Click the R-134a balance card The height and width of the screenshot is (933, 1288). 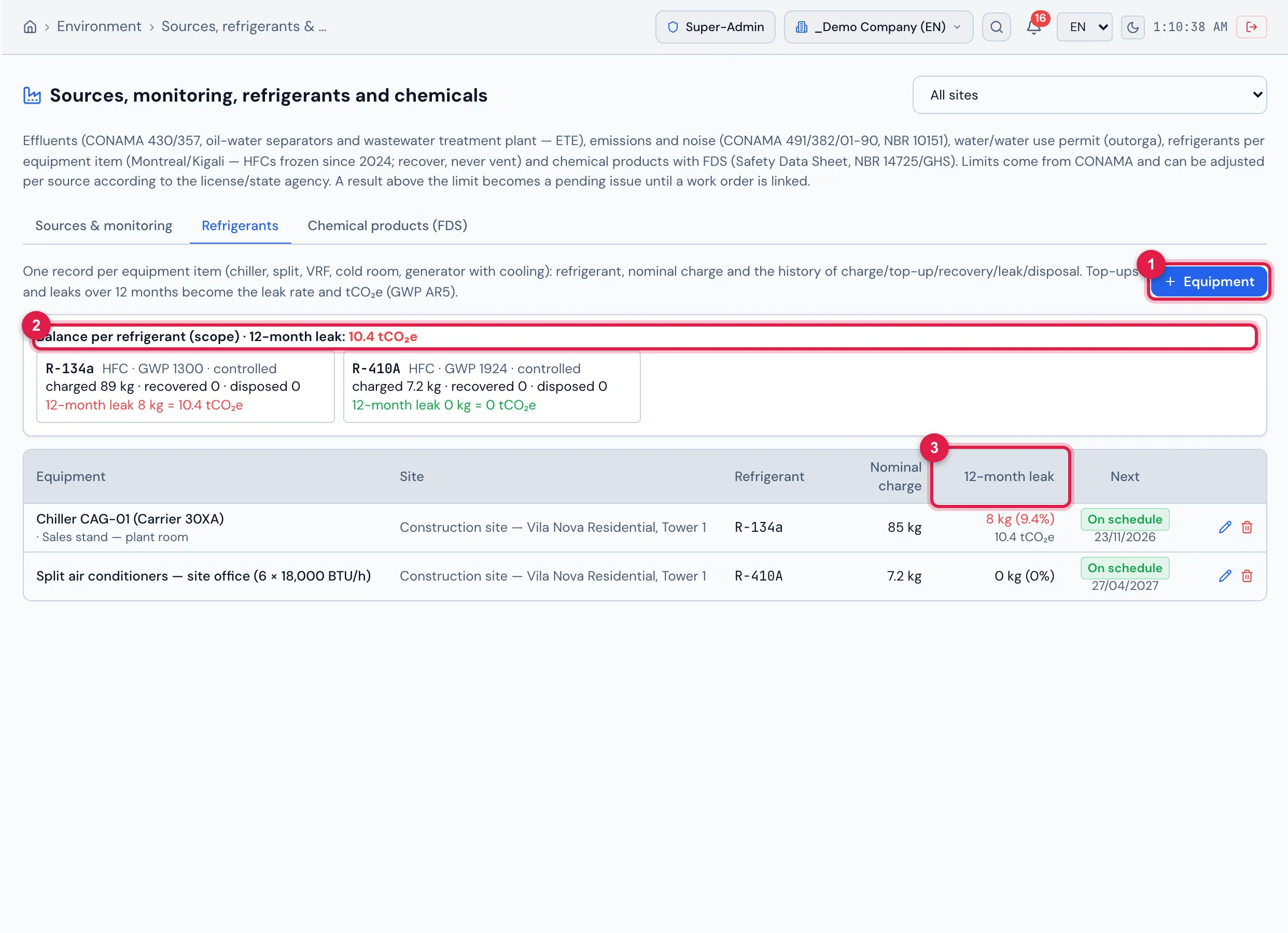pos(185,387)
